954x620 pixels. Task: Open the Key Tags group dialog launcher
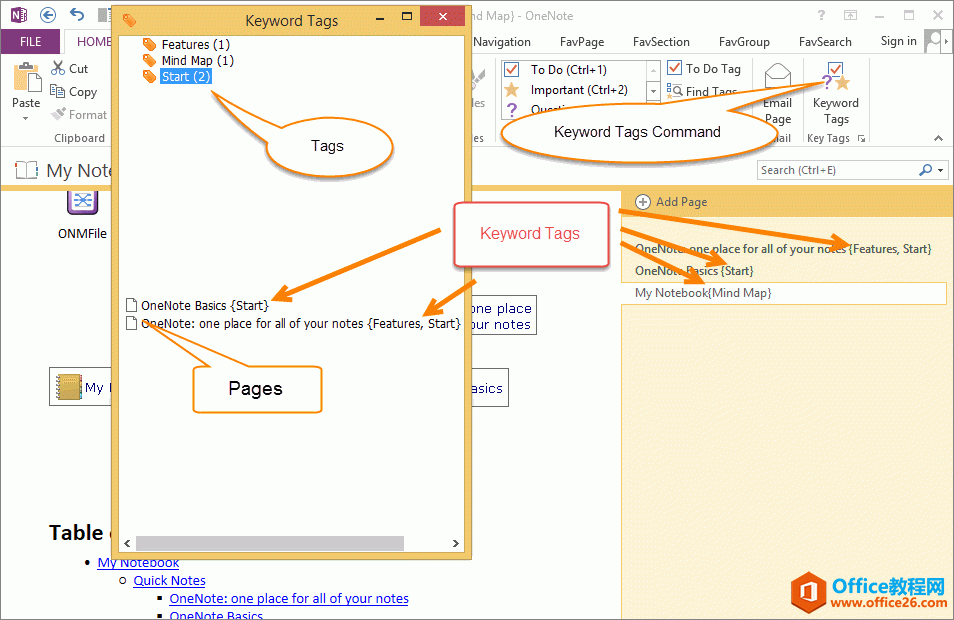862,139
